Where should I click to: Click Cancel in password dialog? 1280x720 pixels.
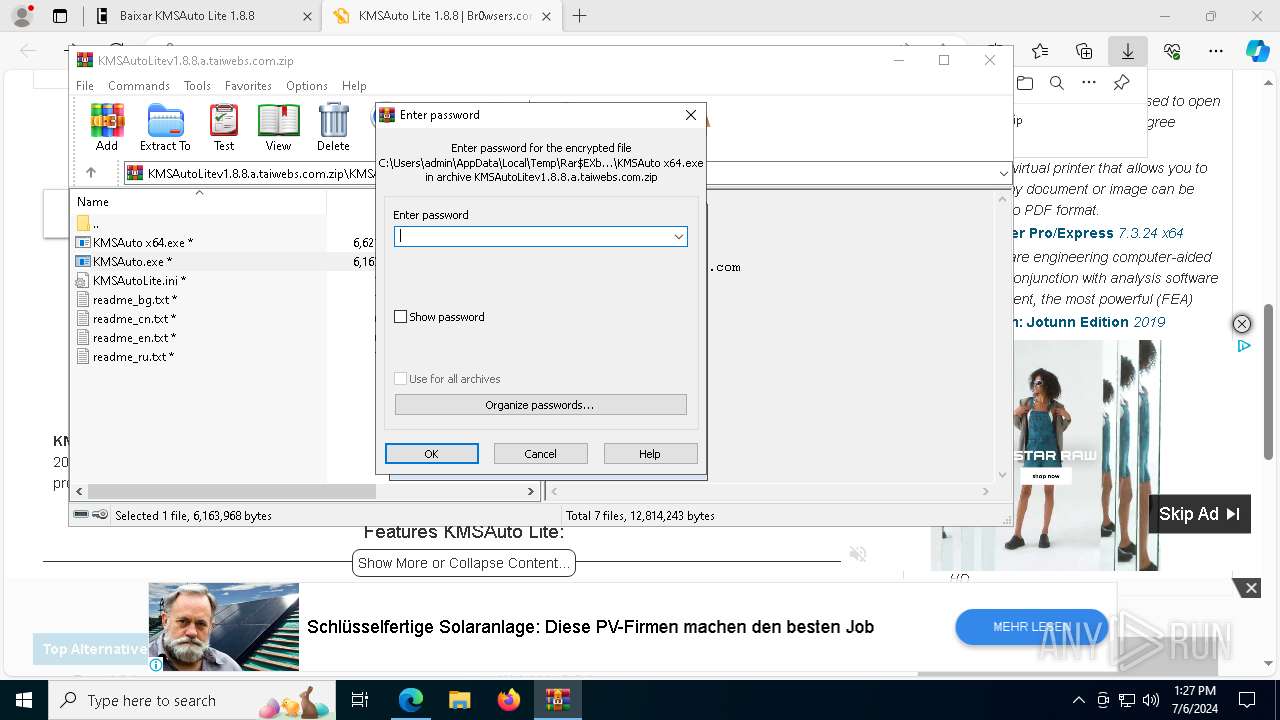[541, 454]
